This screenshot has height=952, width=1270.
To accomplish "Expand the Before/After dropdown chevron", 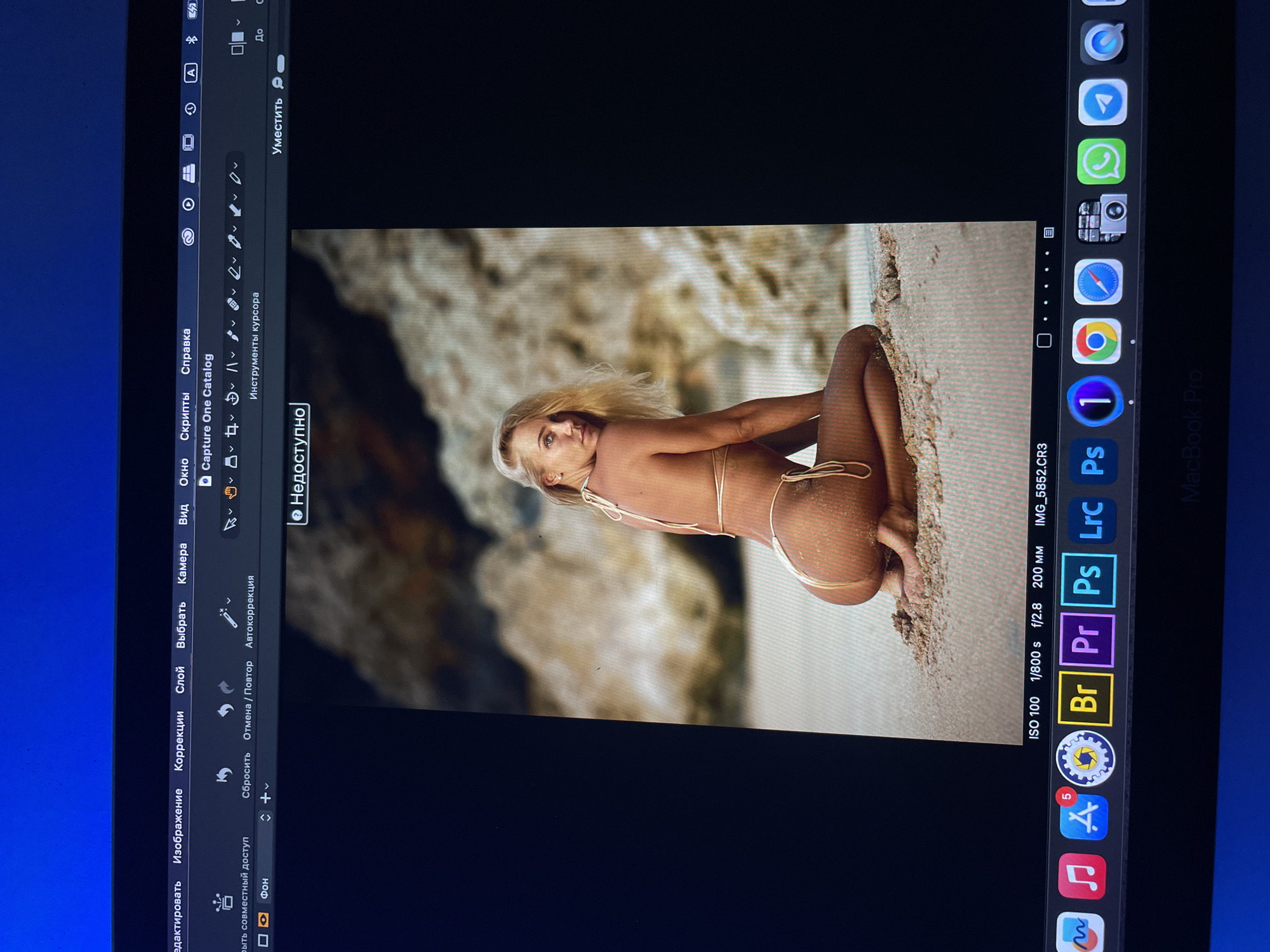I will (x=238, y=23).
